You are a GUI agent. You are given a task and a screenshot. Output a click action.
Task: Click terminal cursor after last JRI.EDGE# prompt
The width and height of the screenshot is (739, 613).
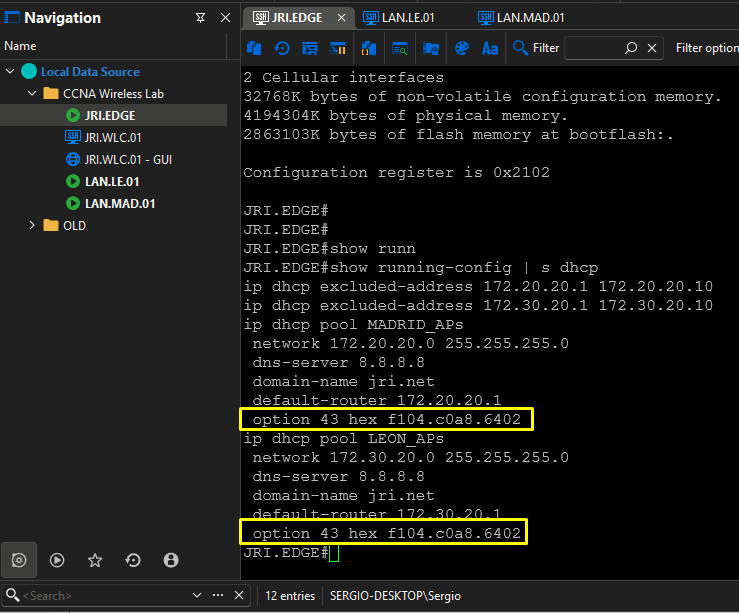pos(334,553)
